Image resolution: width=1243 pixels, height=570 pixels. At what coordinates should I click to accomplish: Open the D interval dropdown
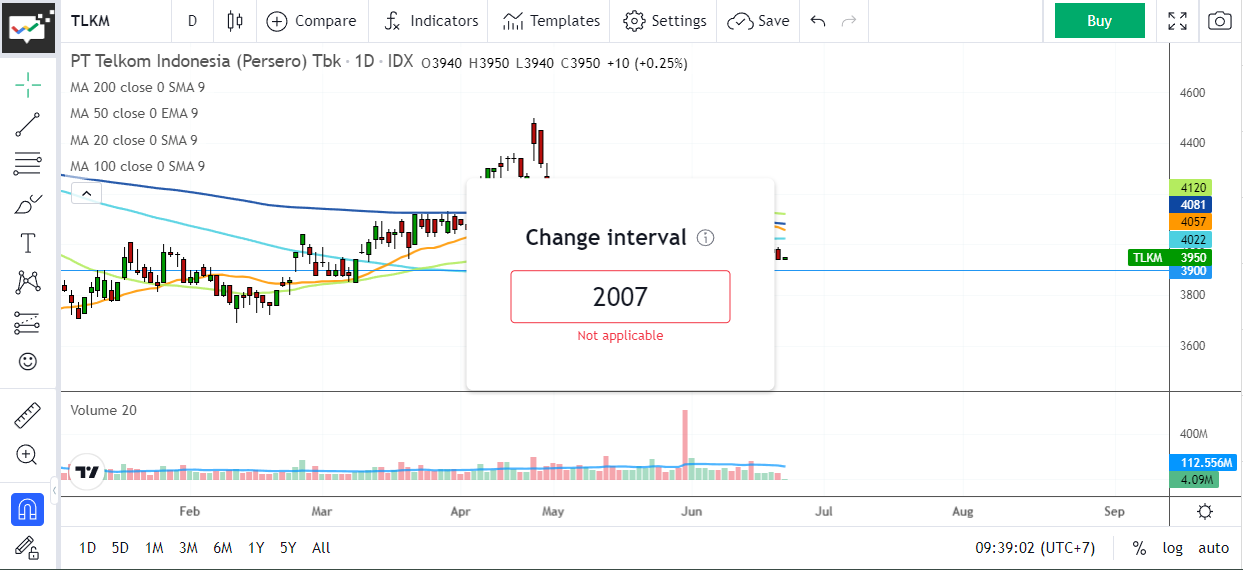(x=192, y=21)
